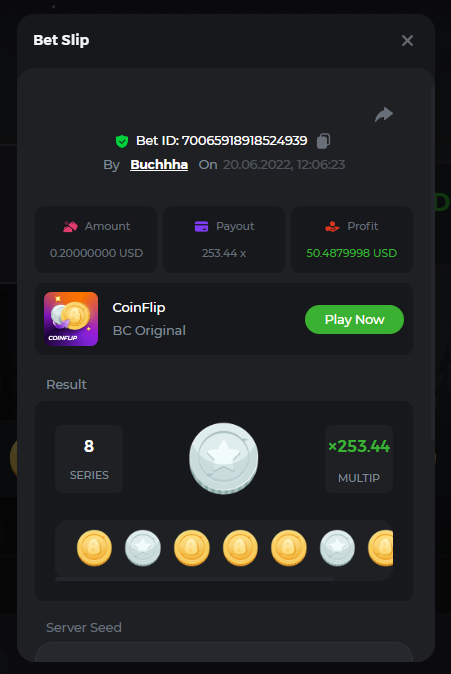Screen dimensions: 451x674
Task: Copy the Bet ID with clipboard icon
Action: click(x=323, y=141)
